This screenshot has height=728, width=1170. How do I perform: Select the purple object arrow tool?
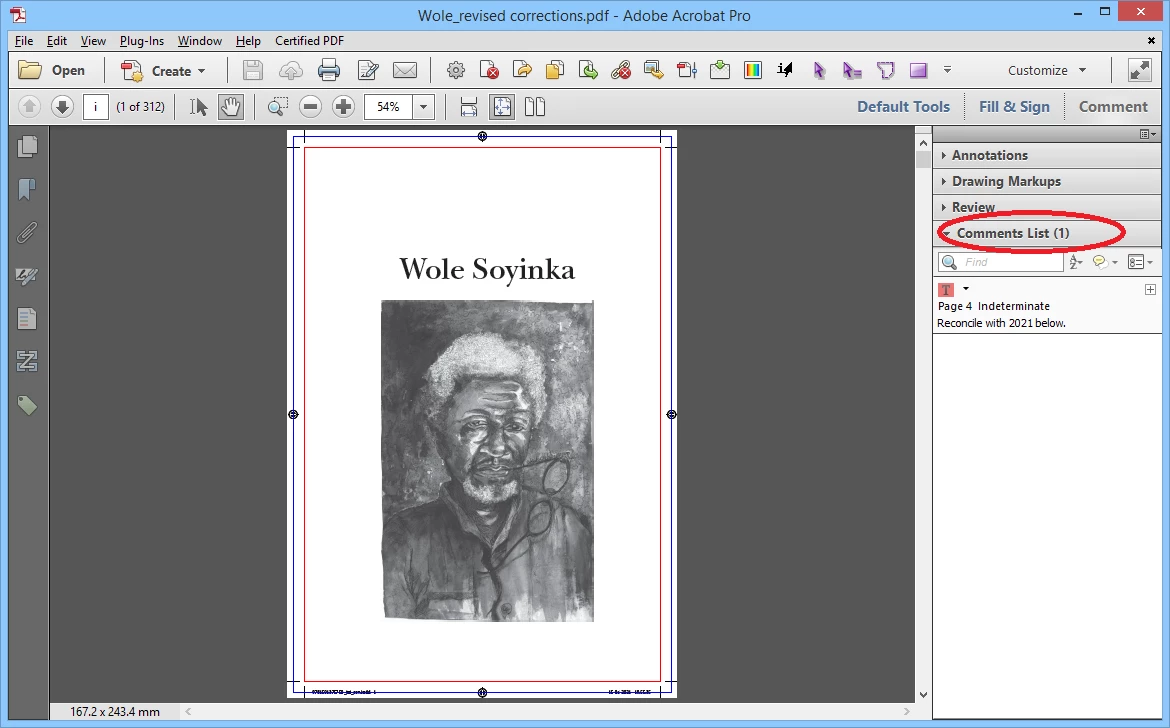819,71
